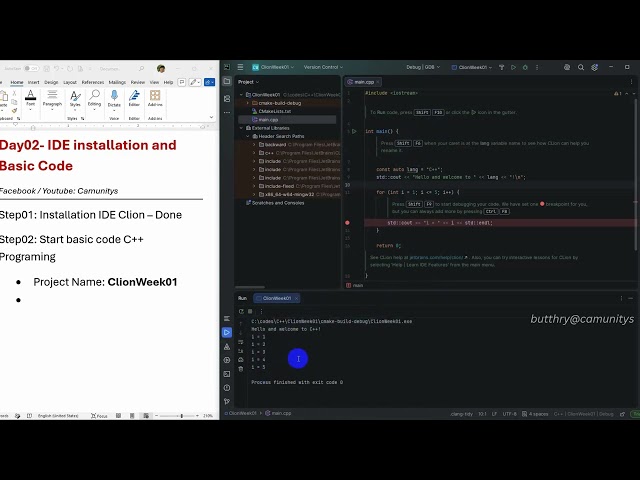Collapse External Libraries node
Screen dimensions: 640x480
pyautogui.click(x=241, y=128)
